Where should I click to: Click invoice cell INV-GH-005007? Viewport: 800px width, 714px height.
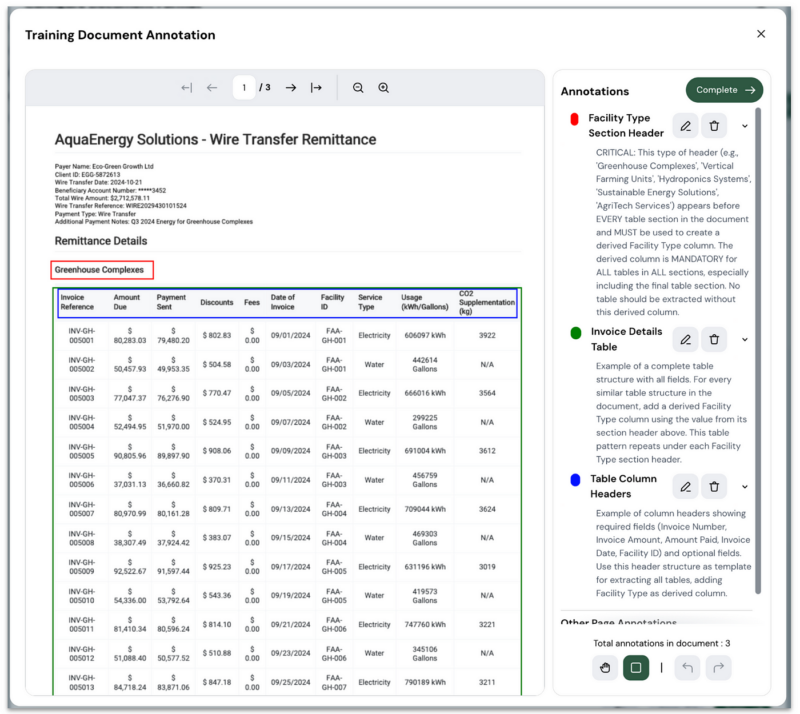tap(82, 509)
